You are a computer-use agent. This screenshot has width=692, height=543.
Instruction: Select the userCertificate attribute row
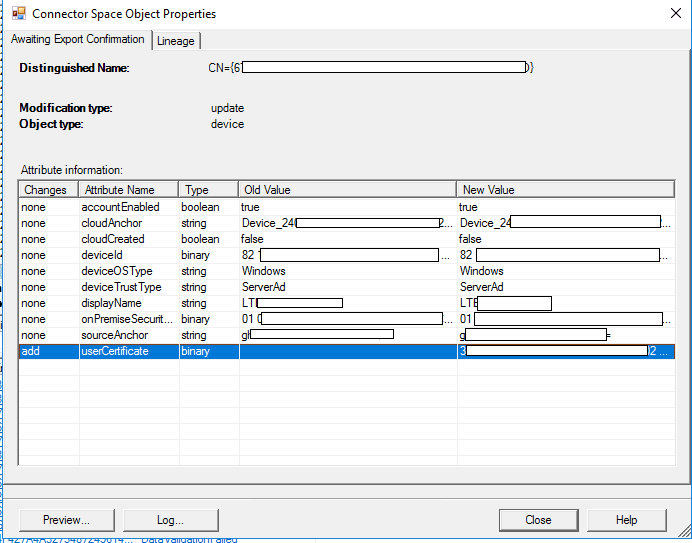pos(347,351)
